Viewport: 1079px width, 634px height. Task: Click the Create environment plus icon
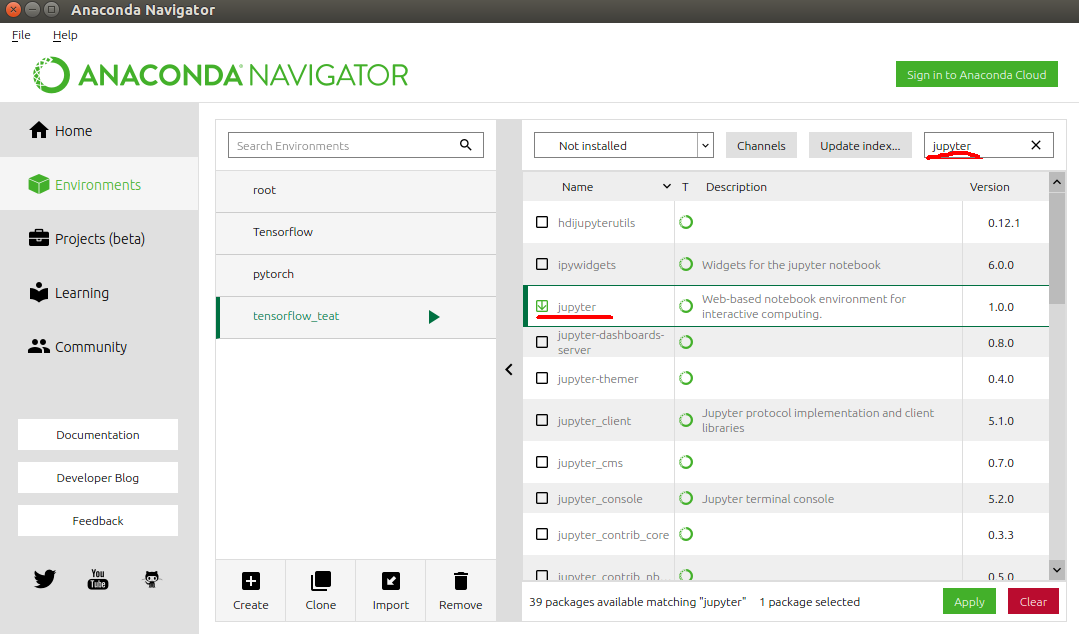[250, 581]
